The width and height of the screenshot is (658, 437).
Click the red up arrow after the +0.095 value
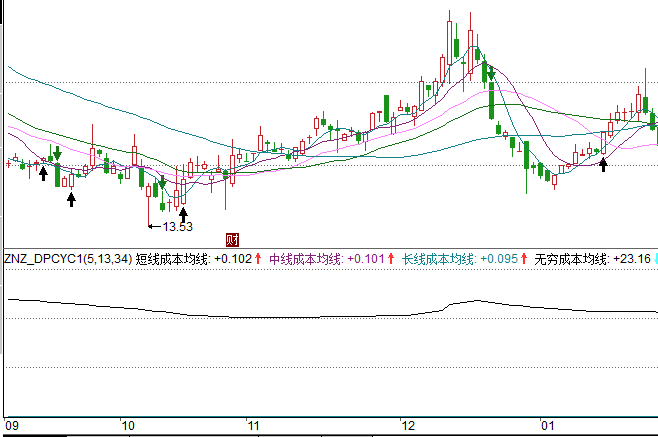[x=524, y=259]
